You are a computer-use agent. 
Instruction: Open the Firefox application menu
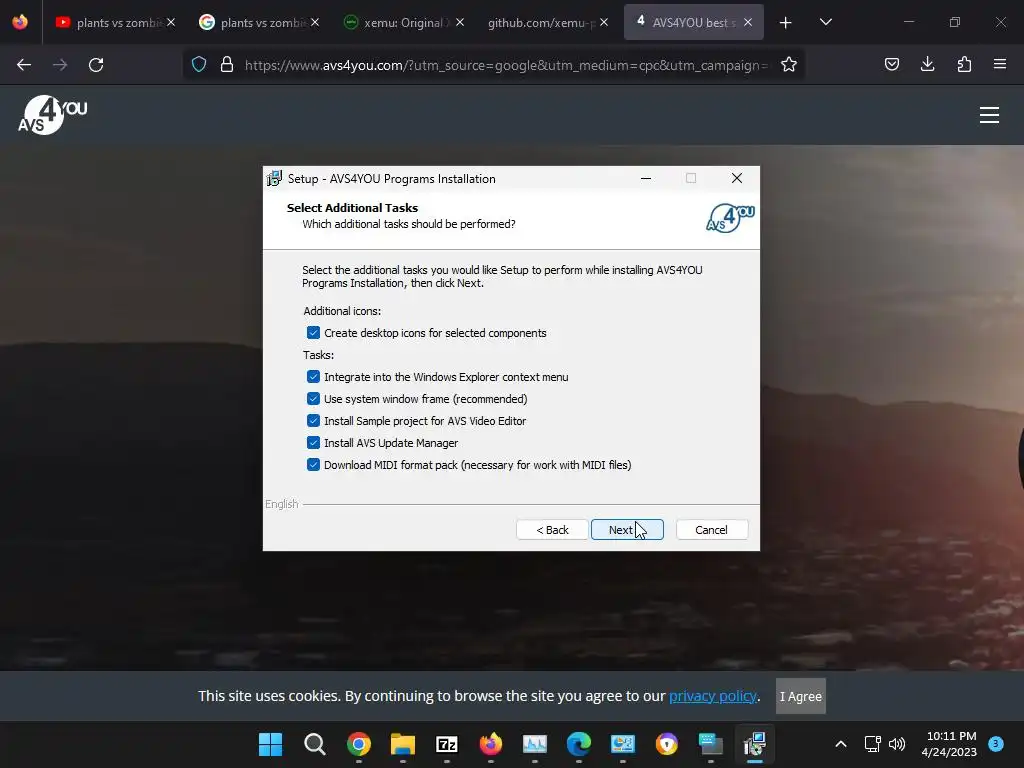pyautogui.click(x=1000, y=65)
